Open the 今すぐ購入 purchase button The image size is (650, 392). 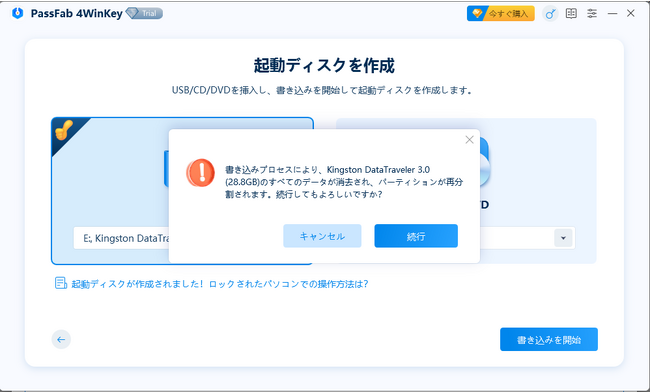pyautogui.click(x=501, y=14)
